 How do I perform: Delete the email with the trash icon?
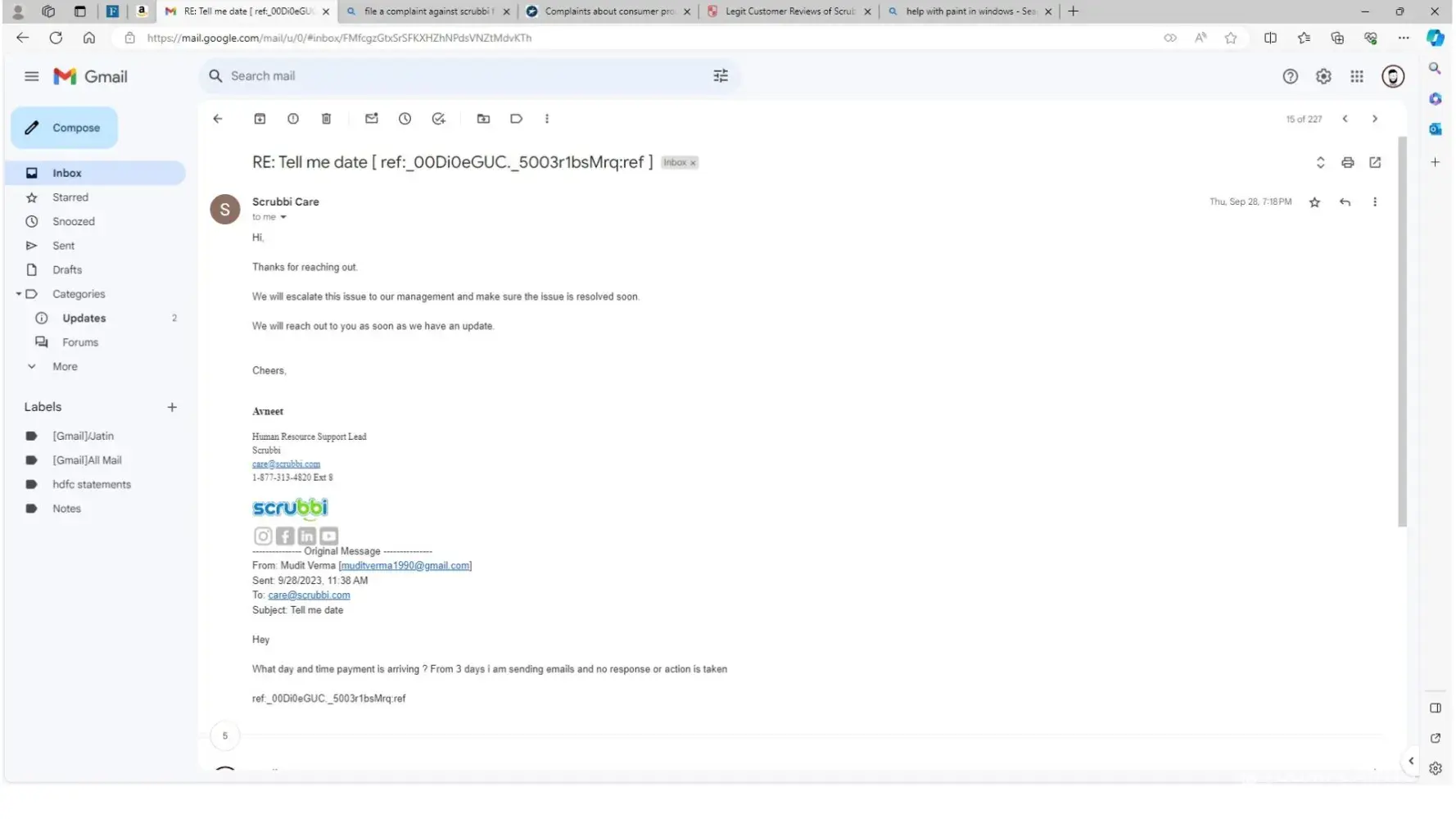click(326, 119)
